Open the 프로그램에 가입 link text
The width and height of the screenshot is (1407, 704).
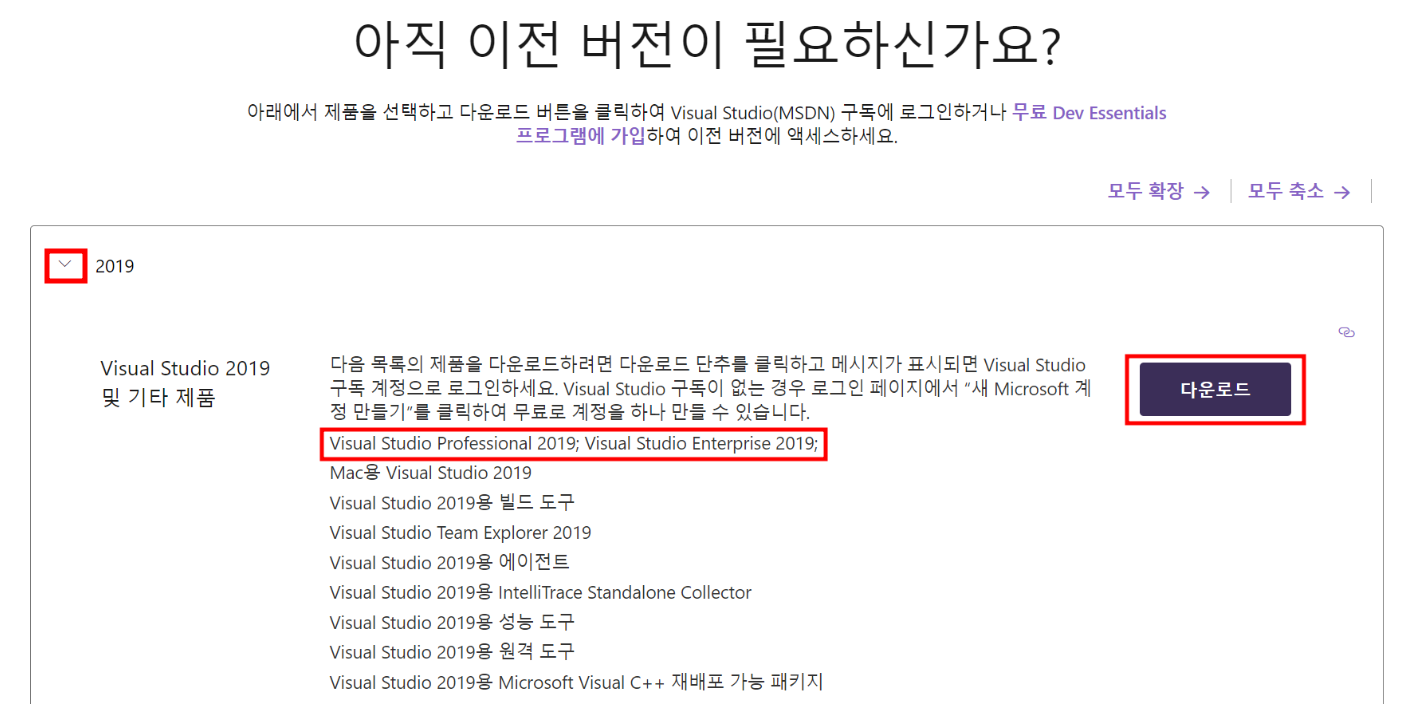[x=581, y=137]
